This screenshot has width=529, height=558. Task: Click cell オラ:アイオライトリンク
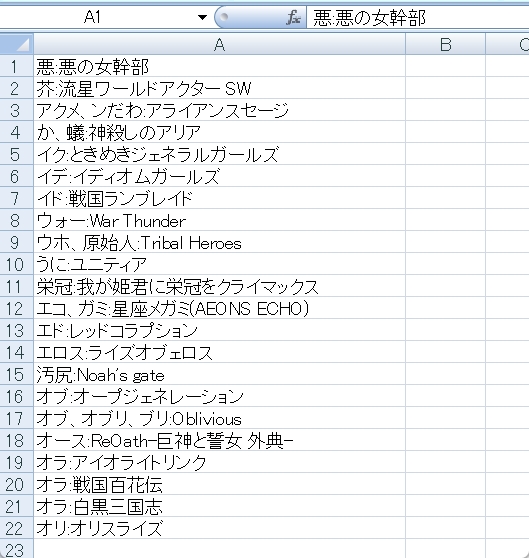pos(219,462)
